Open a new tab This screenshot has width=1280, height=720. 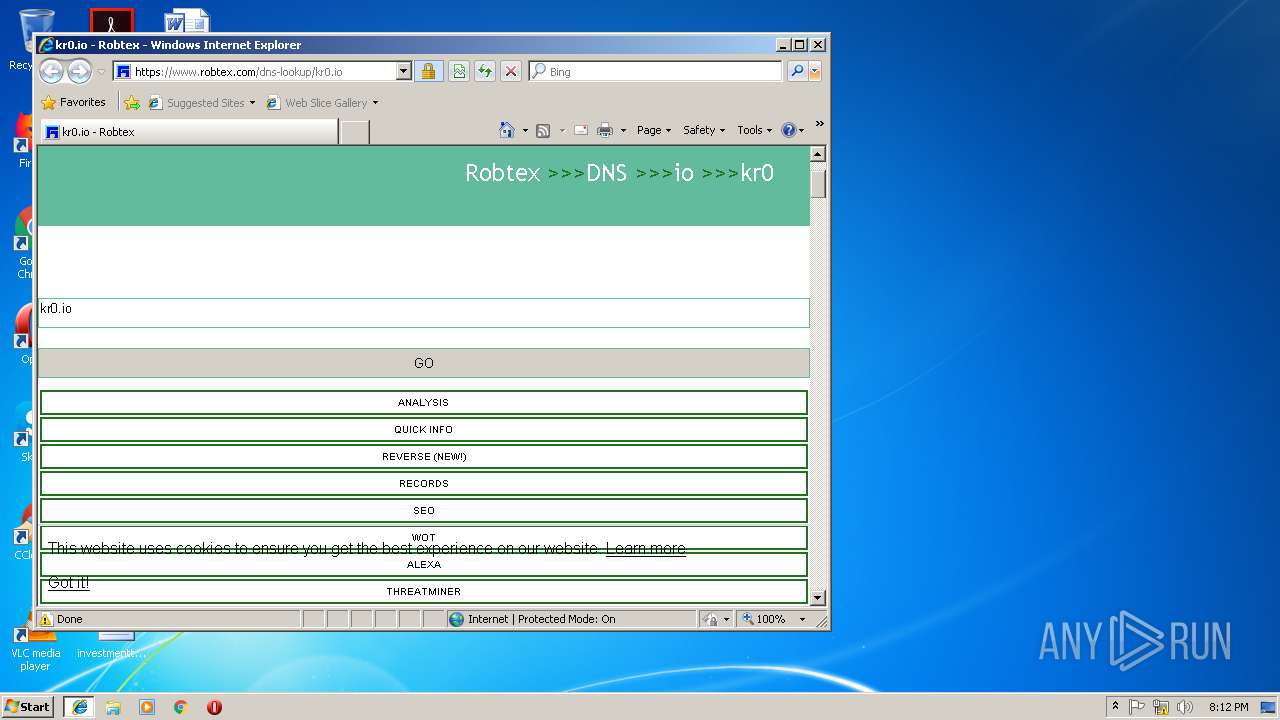(x=354, y=132)
